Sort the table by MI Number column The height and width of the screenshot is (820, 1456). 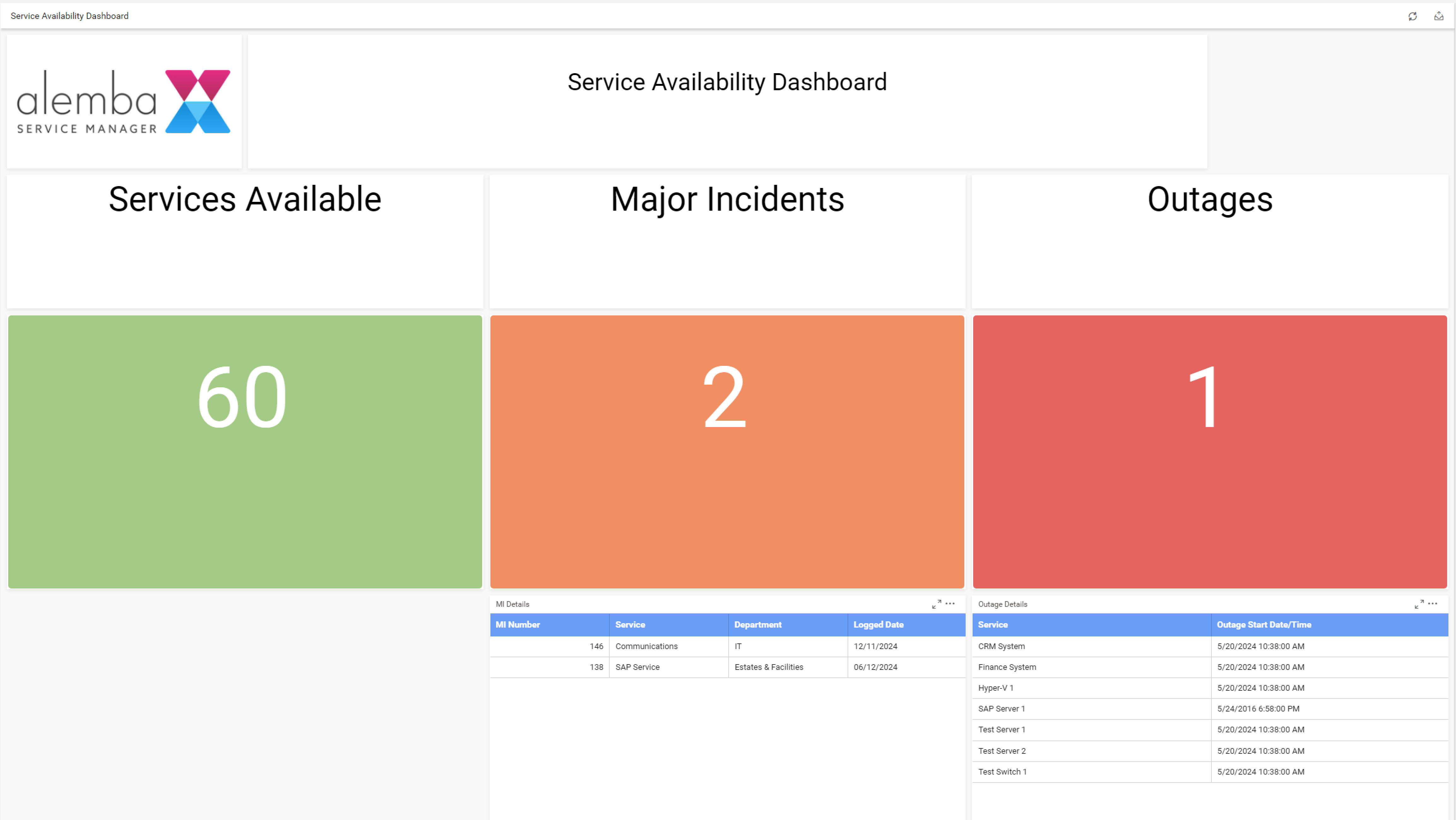tap(518, 624)
